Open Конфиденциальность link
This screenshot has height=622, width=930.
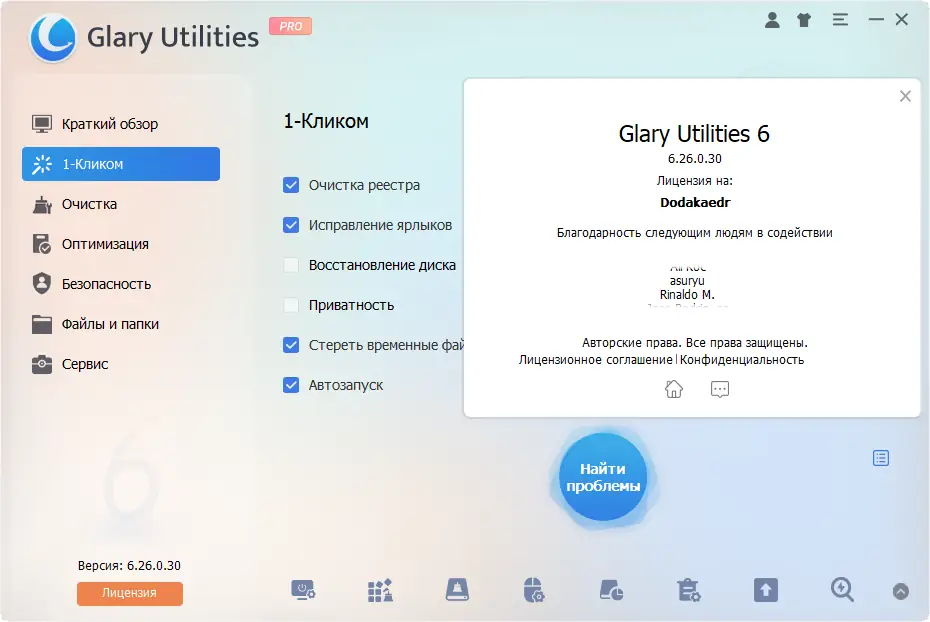coord(742,360)
